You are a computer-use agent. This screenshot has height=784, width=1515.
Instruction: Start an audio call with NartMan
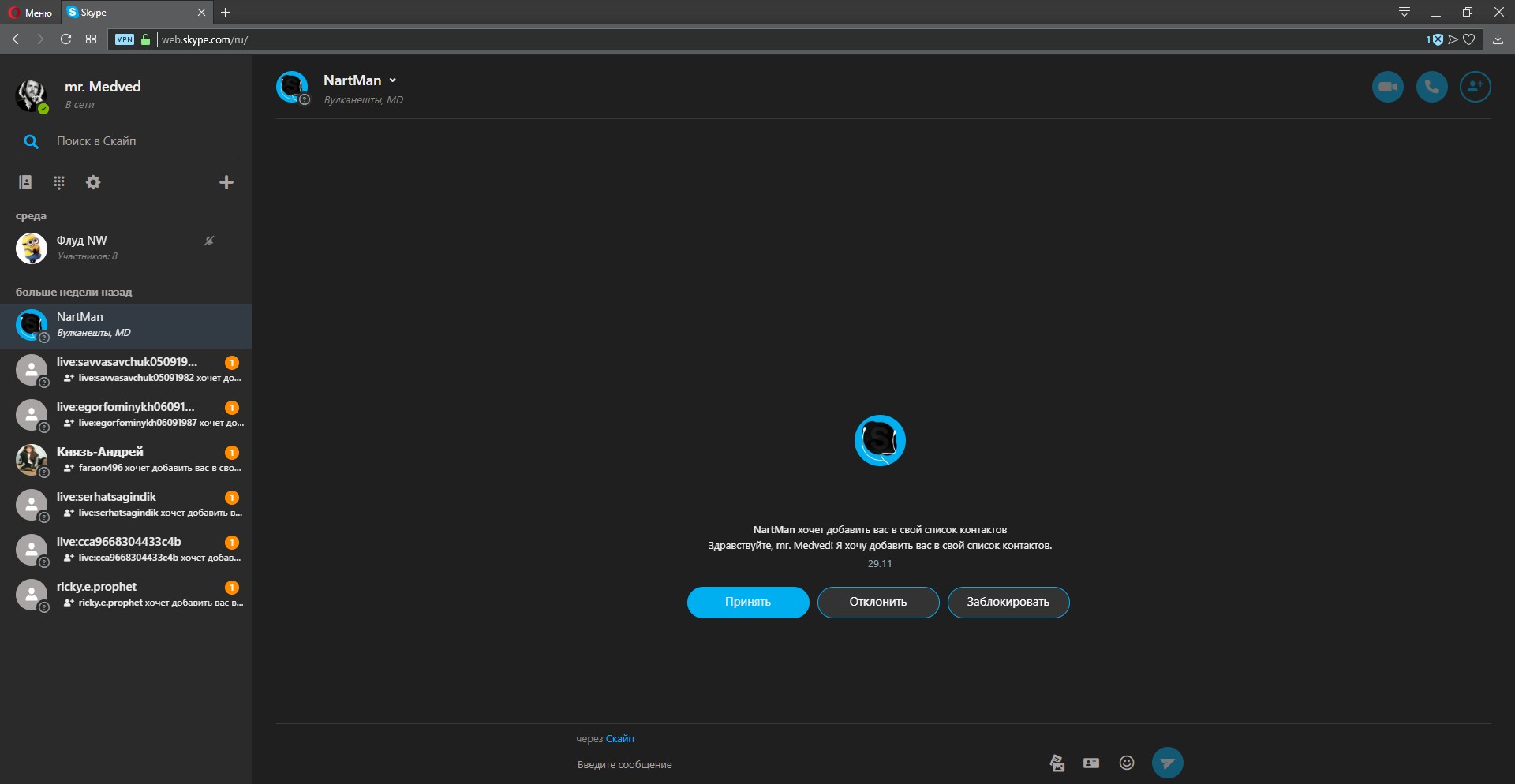[x=1431, y=87]
